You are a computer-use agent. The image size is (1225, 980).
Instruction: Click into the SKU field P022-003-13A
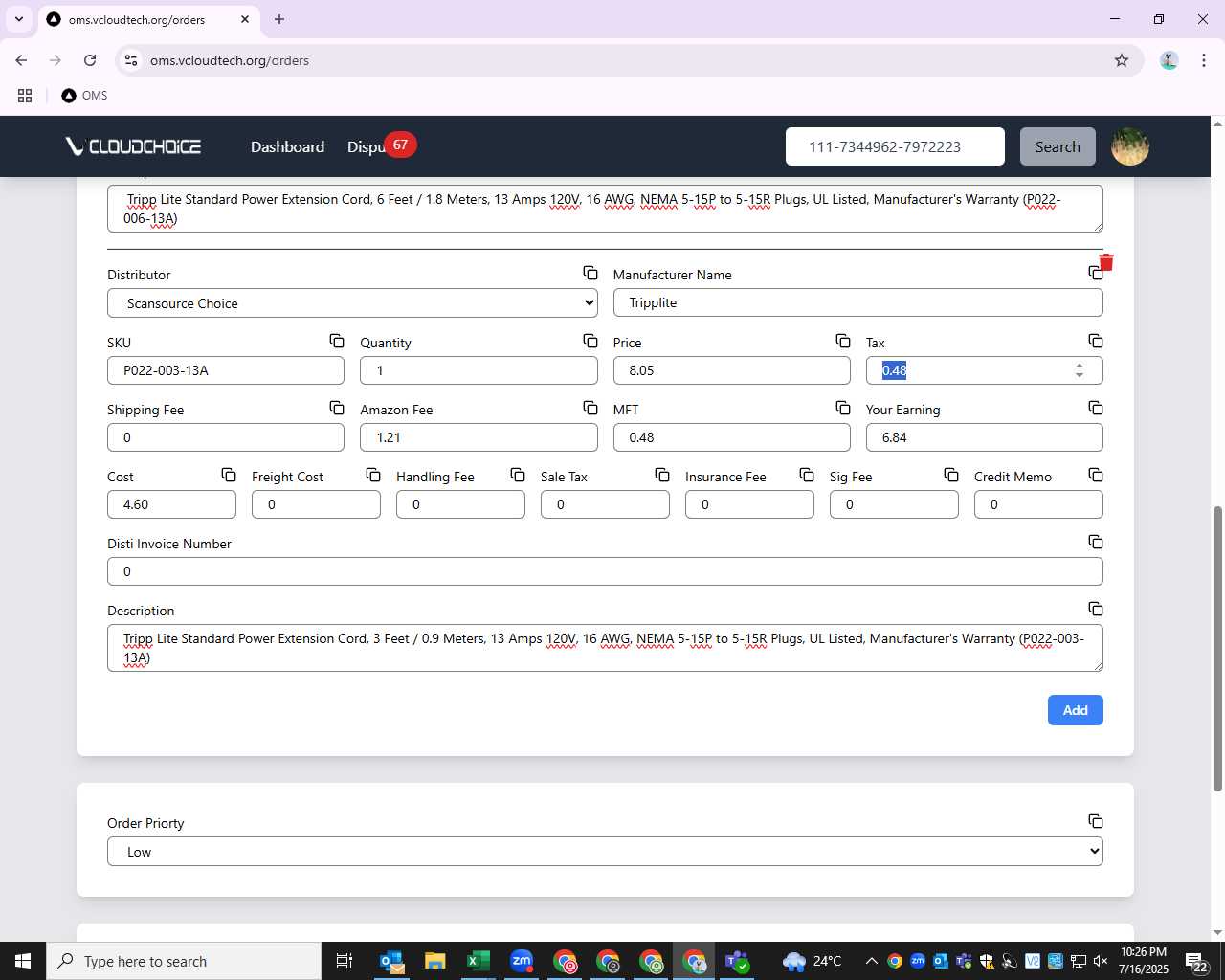(226, 370)
